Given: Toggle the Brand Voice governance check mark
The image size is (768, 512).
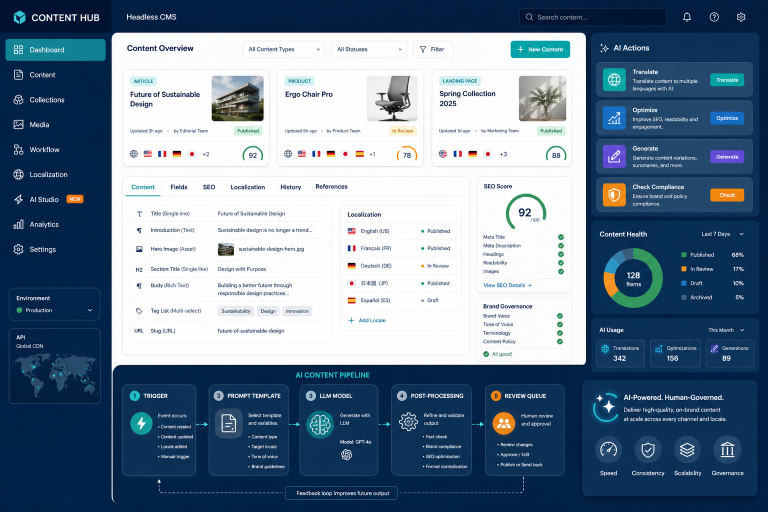Looking at the screenshot, I should point(560,316).
